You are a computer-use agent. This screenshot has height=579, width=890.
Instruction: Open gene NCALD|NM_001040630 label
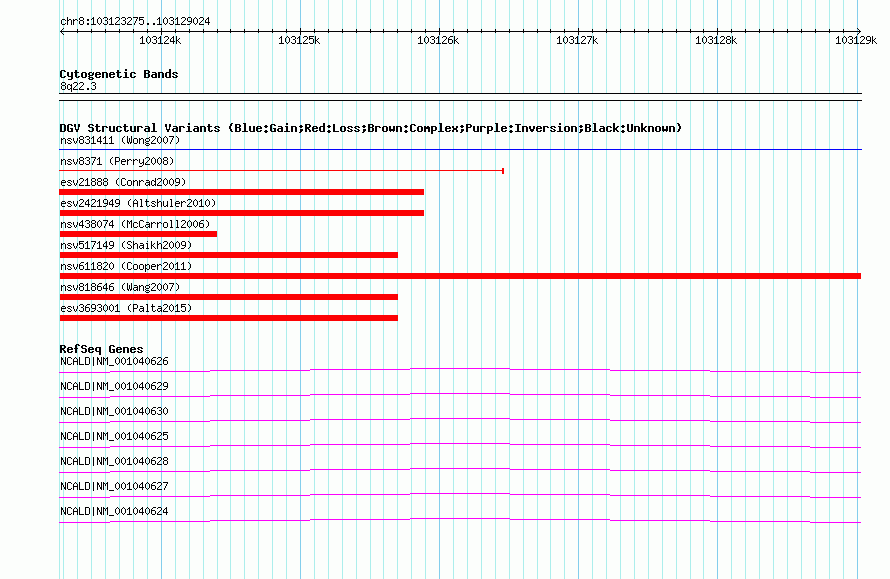[114, 412]
